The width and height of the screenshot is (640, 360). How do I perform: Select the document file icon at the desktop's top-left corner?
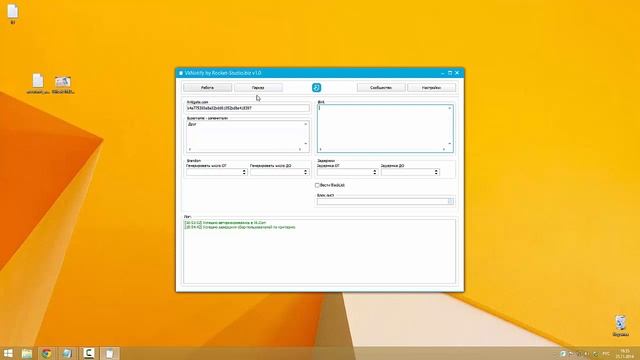[13, 14]
